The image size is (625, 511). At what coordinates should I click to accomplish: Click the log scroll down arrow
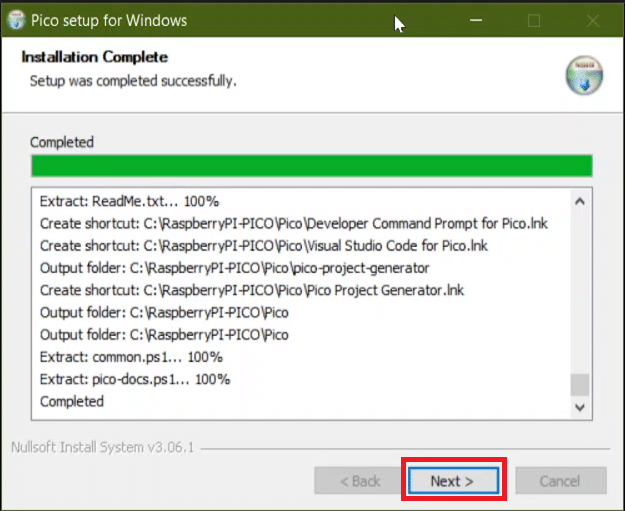(x=580, y=407)
